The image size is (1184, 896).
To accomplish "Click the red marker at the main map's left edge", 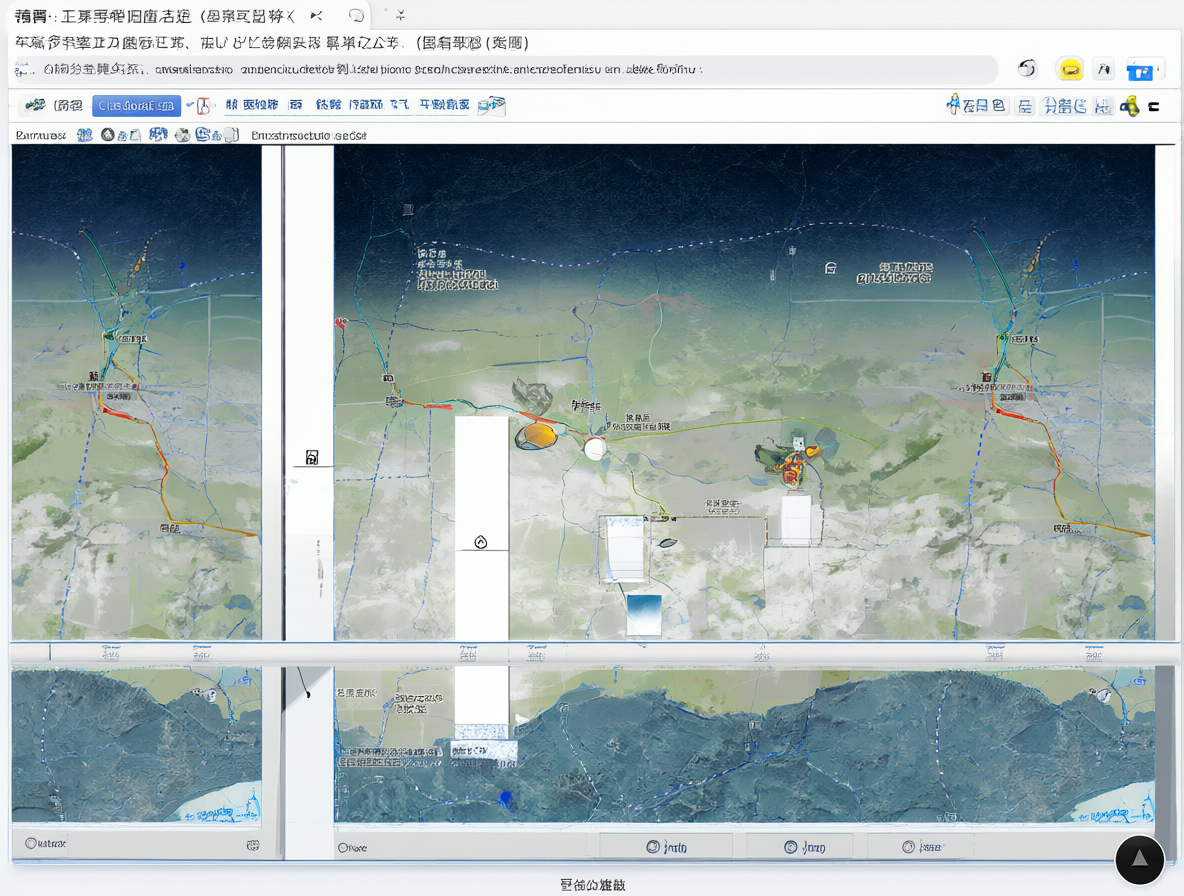I will pos(341,322).
